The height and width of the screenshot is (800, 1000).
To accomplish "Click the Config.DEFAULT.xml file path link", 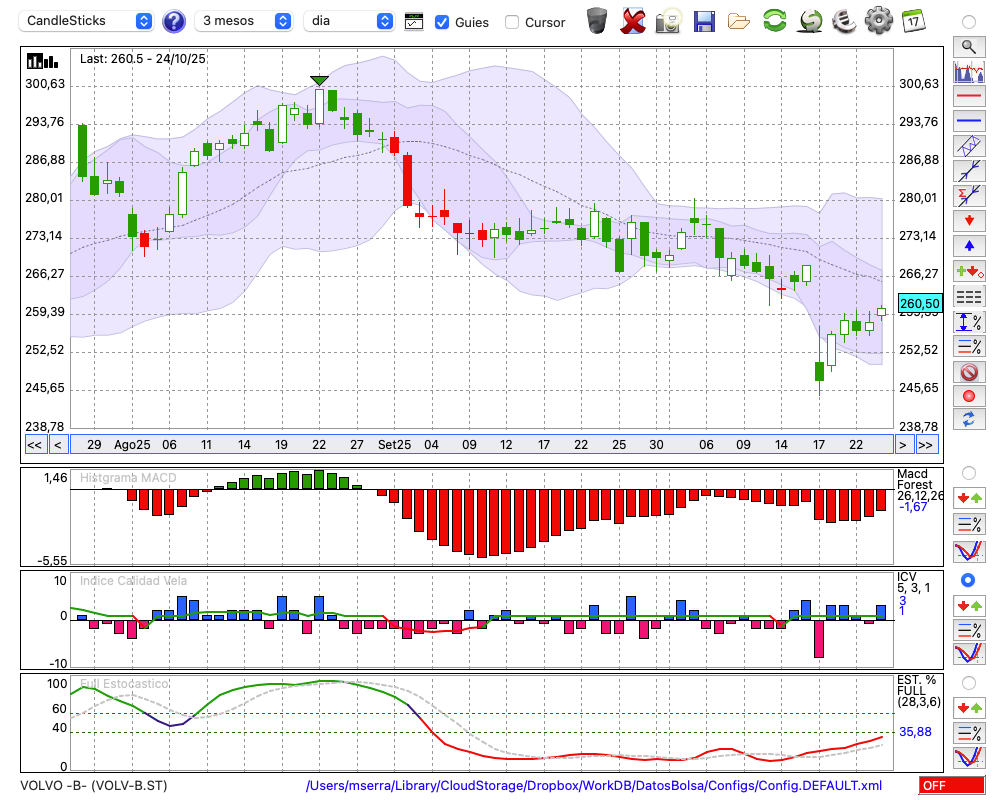I will click(x=594, y=786).
